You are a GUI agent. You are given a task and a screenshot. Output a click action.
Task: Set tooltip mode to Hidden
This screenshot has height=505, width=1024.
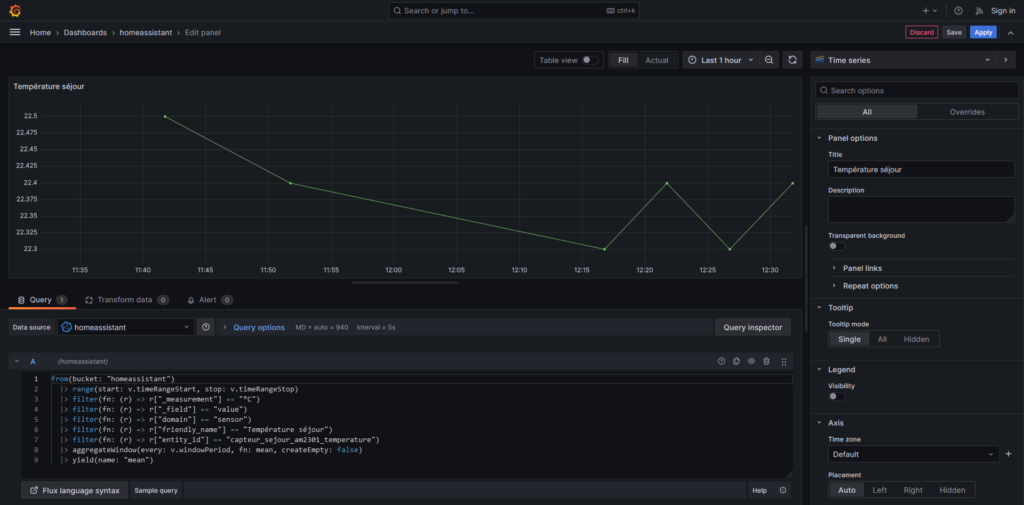(x=916, y=339)
